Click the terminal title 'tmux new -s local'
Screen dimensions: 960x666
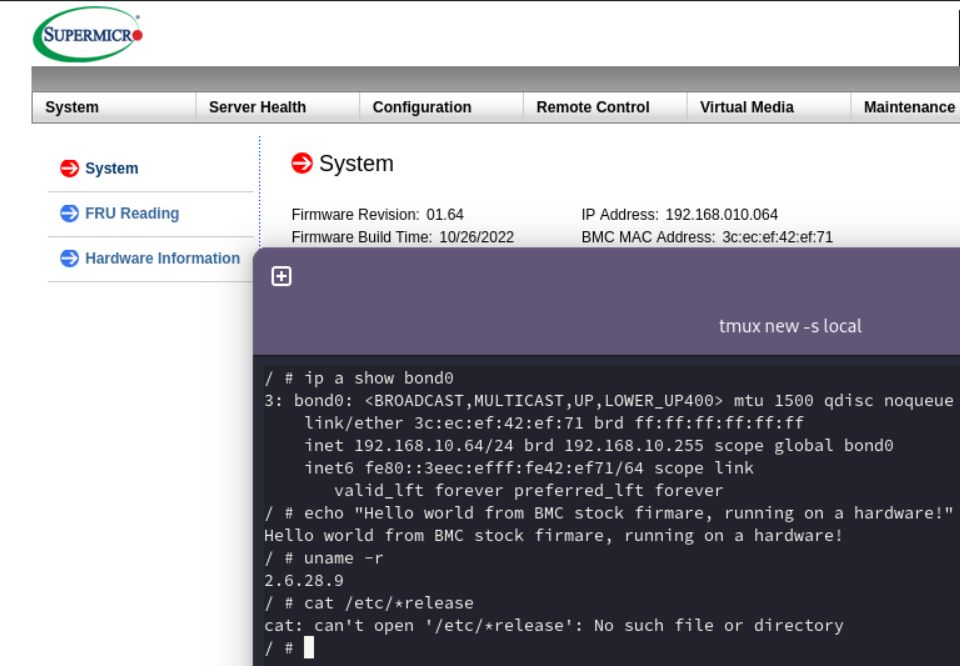(790, 326)
